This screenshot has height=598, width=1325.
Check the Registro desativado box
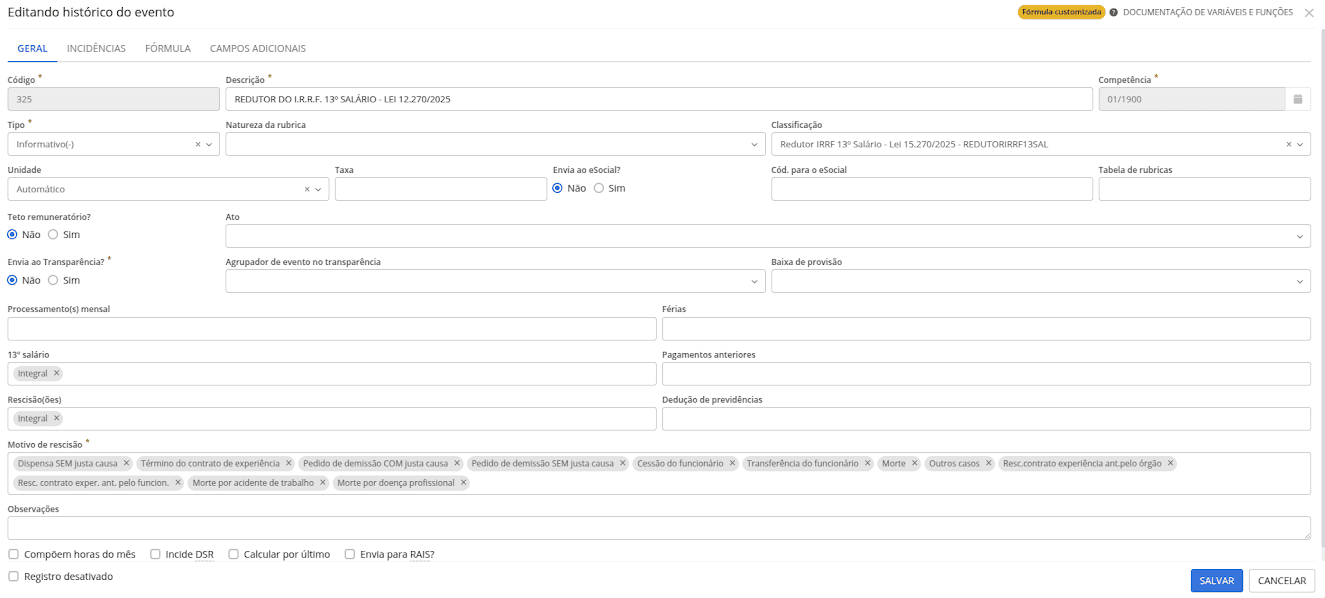click(x=13, y=576)
